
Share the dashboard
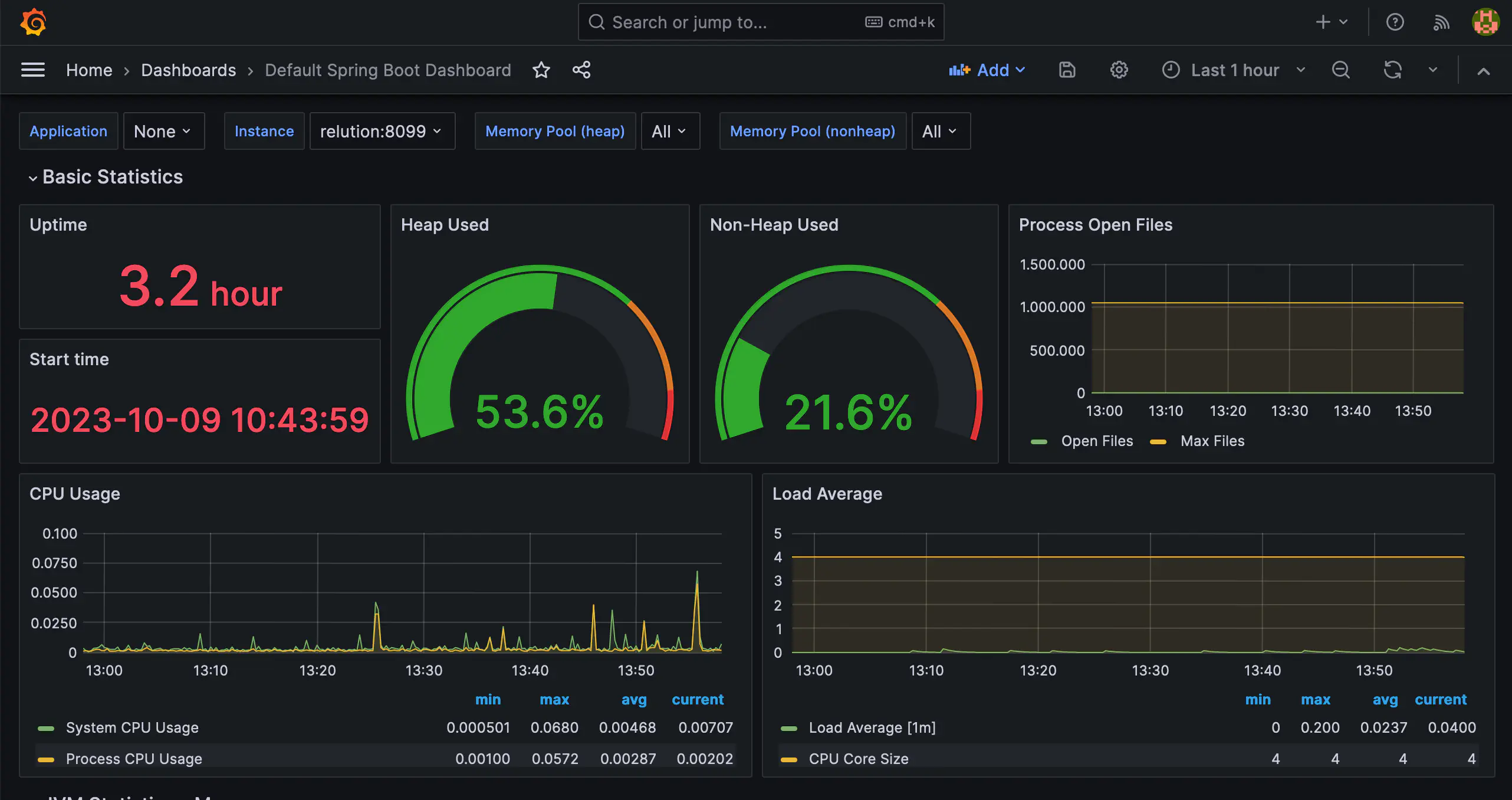581,70
